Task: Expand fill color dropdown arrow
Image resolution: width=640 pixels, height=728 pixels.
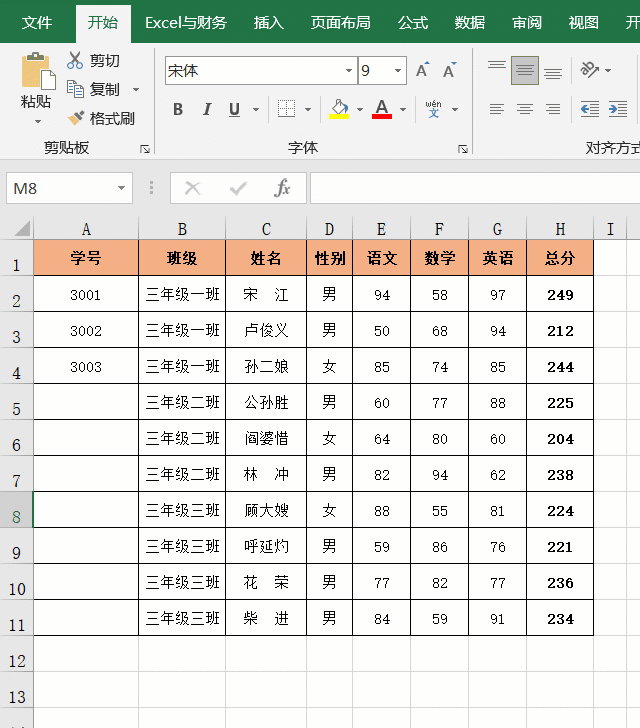Action: (360, 110)
